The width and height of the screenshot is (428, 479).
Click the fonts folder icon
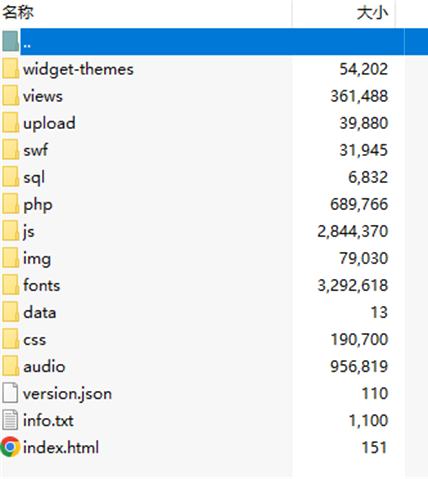10,285
